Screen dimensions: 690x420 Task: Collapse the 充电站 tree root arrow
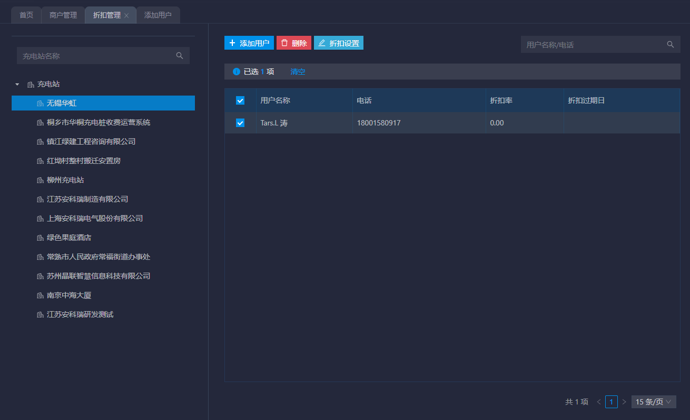pos(17,84)
